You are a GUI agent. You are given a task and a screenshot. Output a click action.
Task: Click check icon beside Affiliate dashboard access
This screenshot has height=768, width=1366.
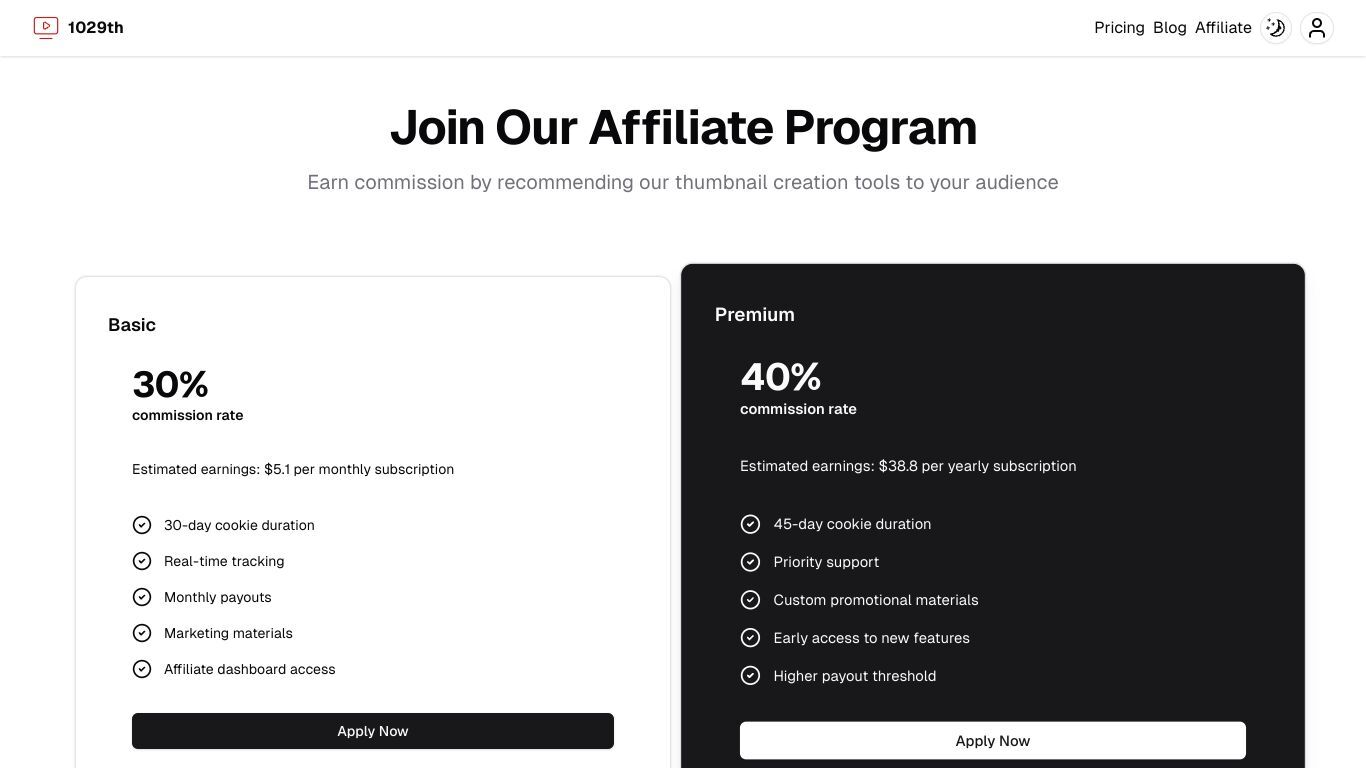point(142,669)
